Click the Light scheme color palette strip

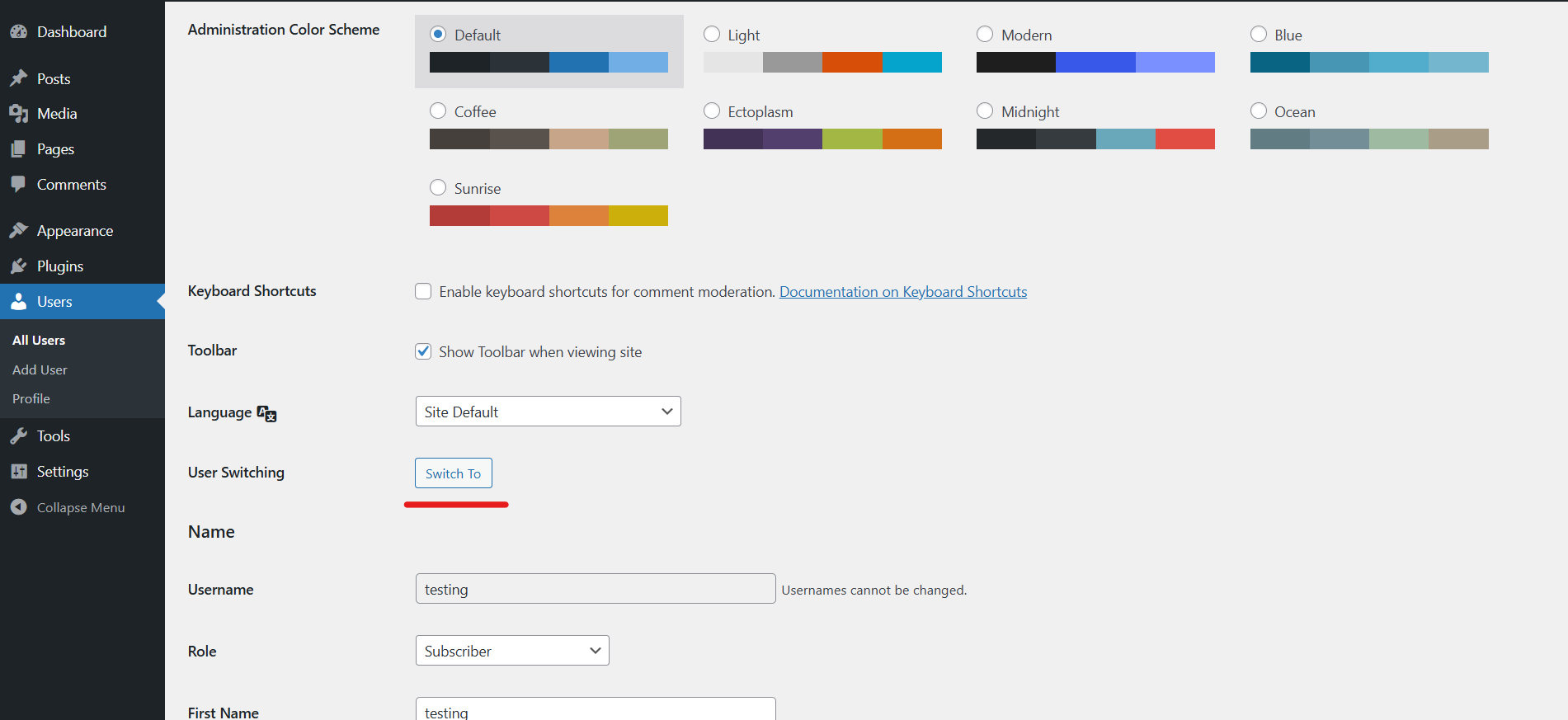pyautogui.click(x=822, y=62)
